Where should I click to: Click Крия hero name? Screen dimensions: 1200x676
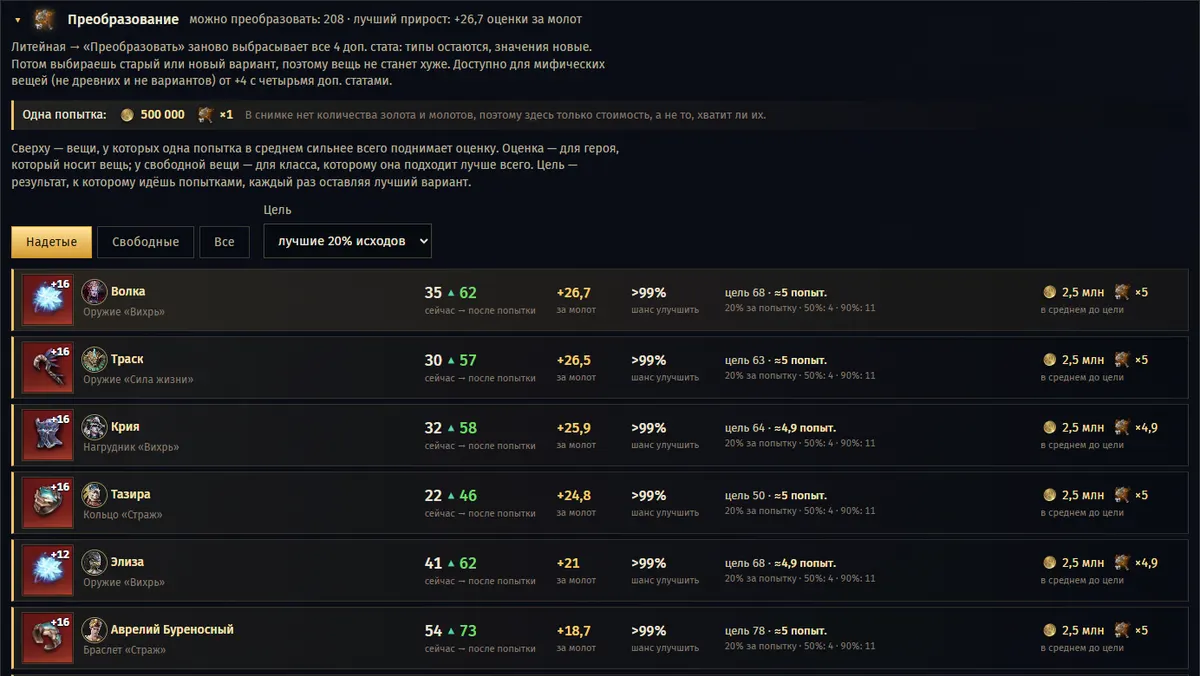(125, 427)
